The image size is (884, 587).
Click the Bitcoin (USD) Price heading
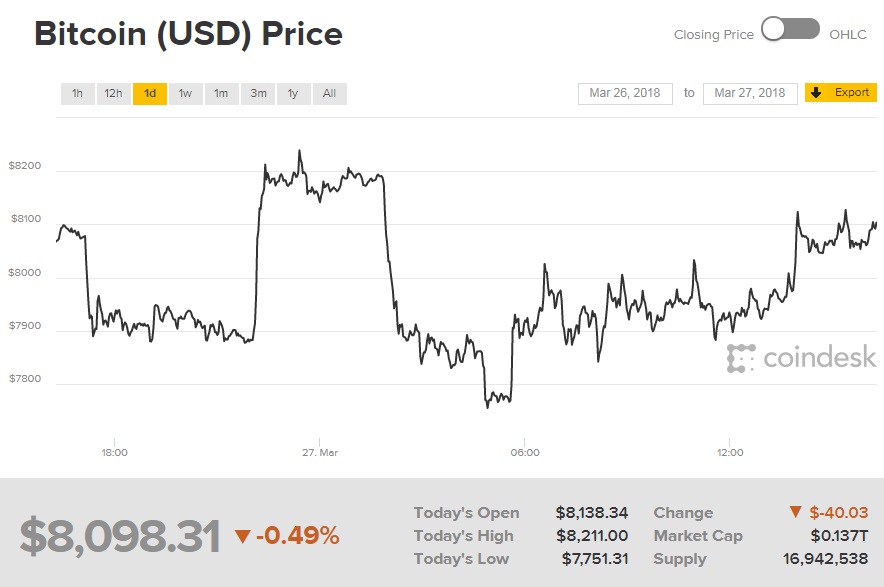point(188,33)
